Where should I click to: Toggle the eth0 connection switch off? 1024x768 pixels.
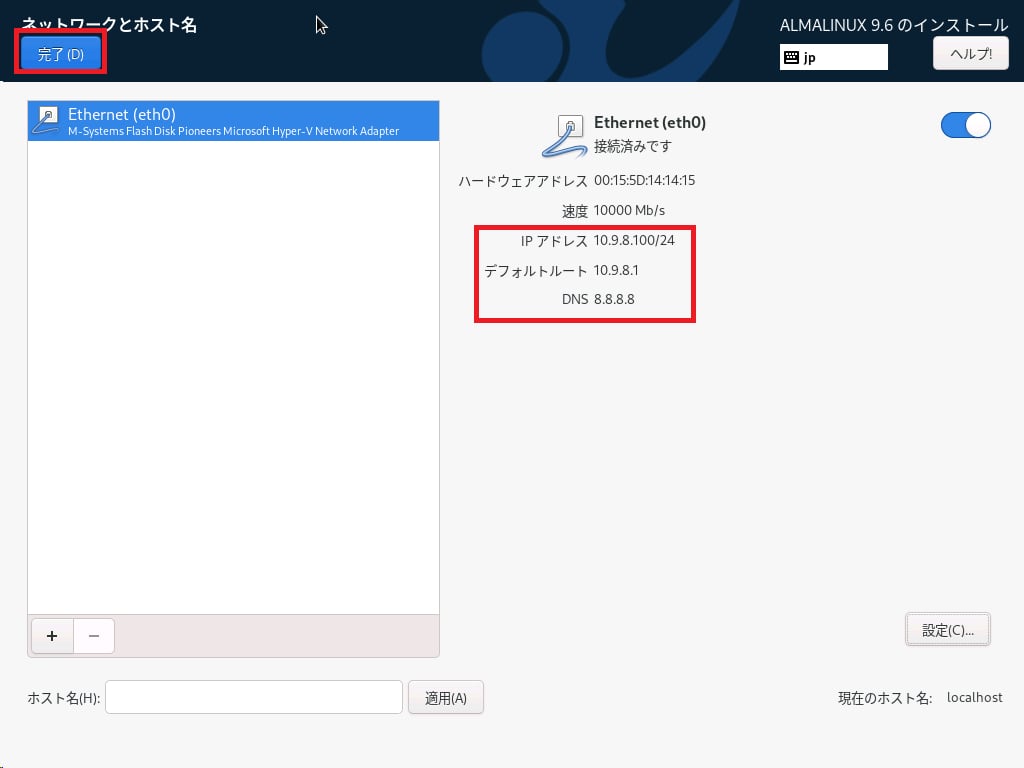point(965,125)
